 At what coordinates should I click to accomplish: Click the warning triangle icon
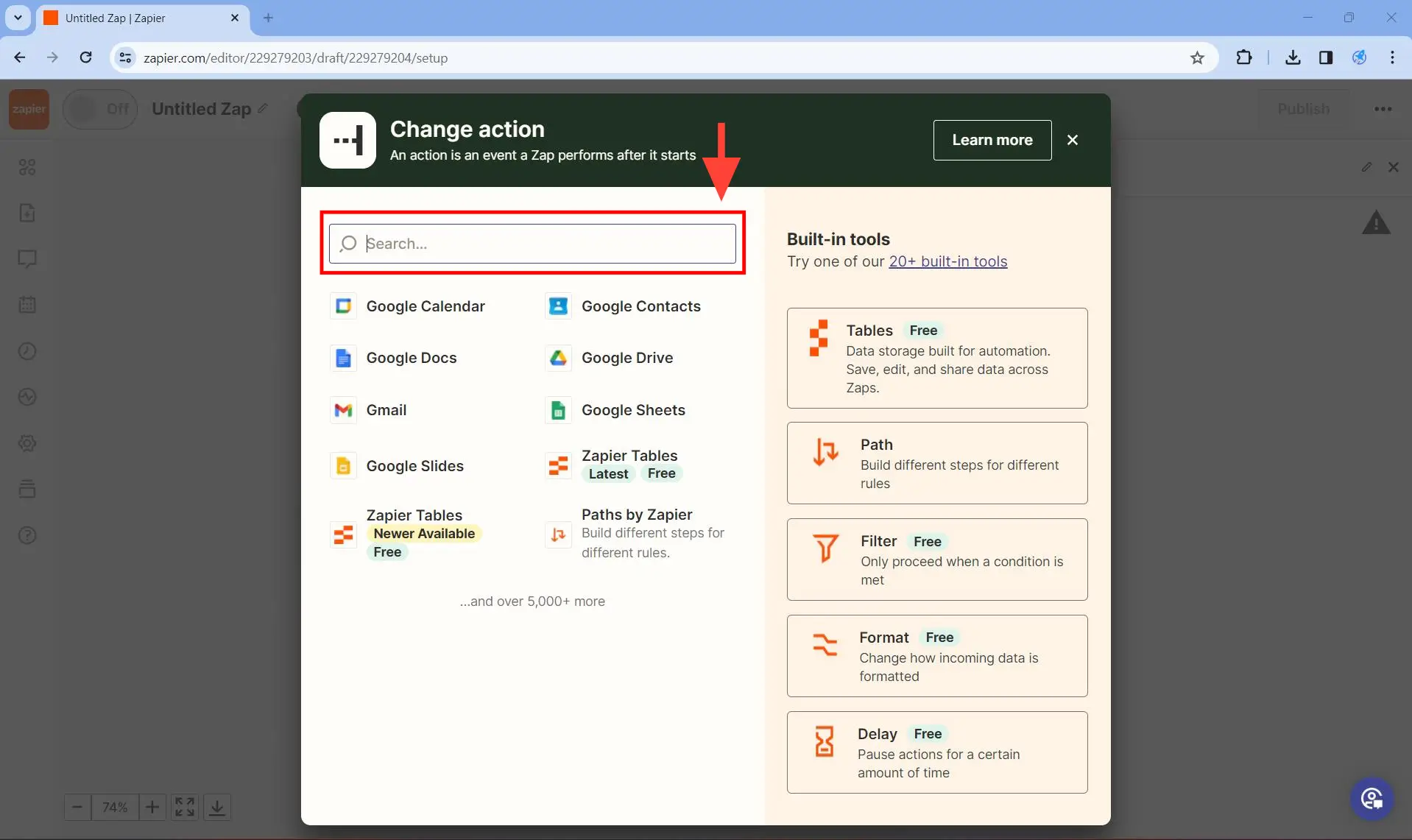point(1376,222)
